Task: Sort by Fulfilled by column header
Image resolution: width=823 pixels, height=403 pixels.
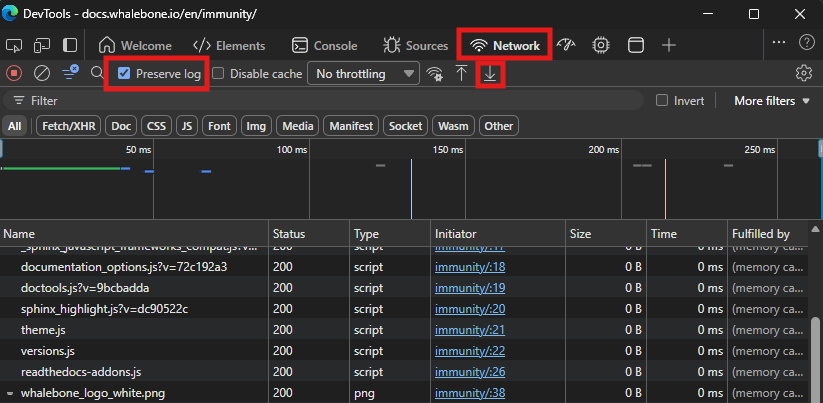Action: [767, 234]
